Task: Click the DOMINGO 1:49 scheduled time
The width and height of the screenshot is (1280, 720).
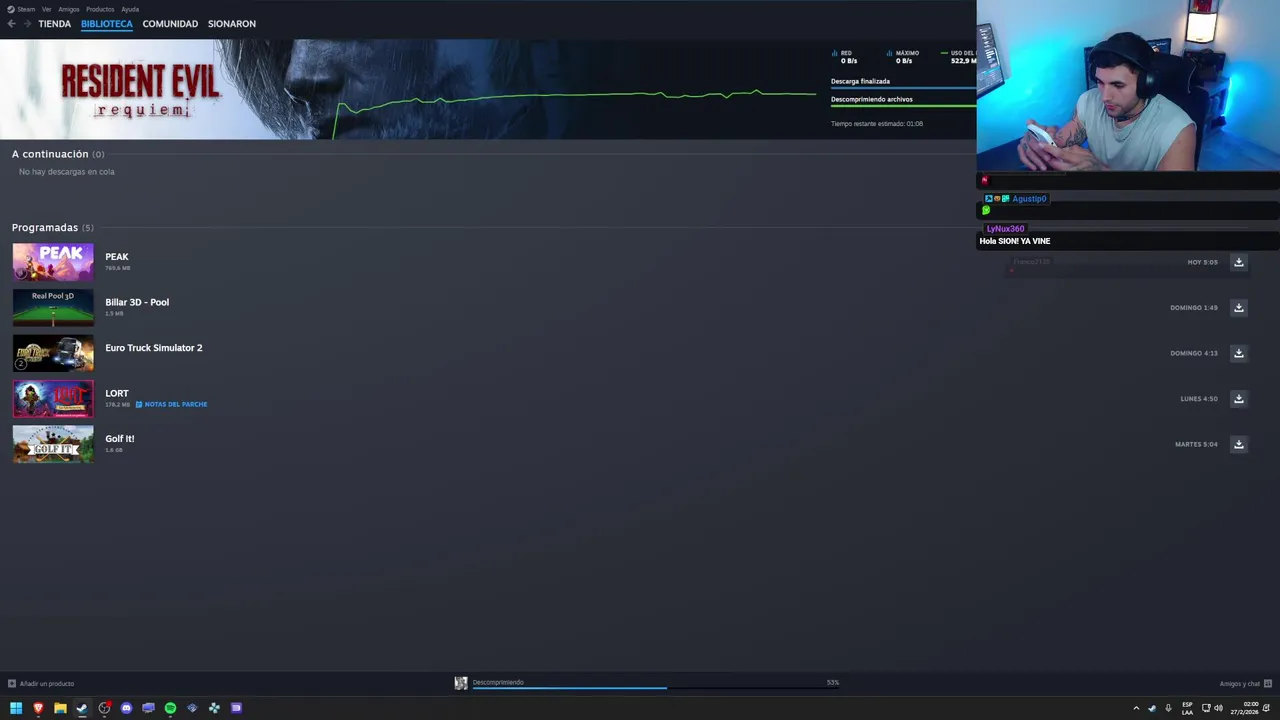Action: click(1194, 308)
